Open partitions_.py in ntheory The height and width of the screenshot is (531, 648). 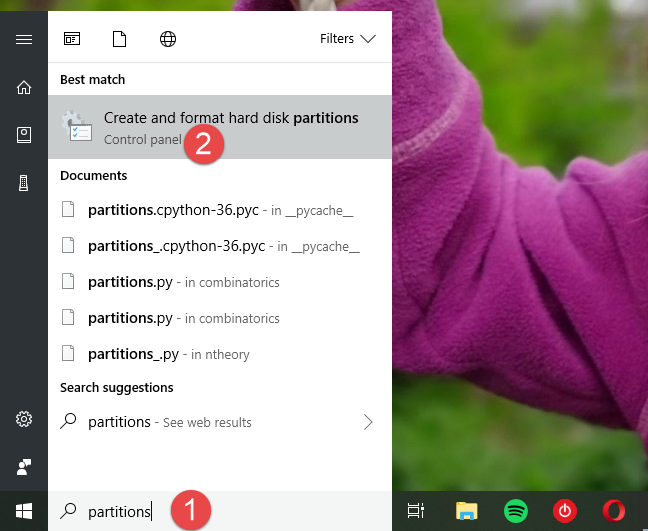point(220,354)
